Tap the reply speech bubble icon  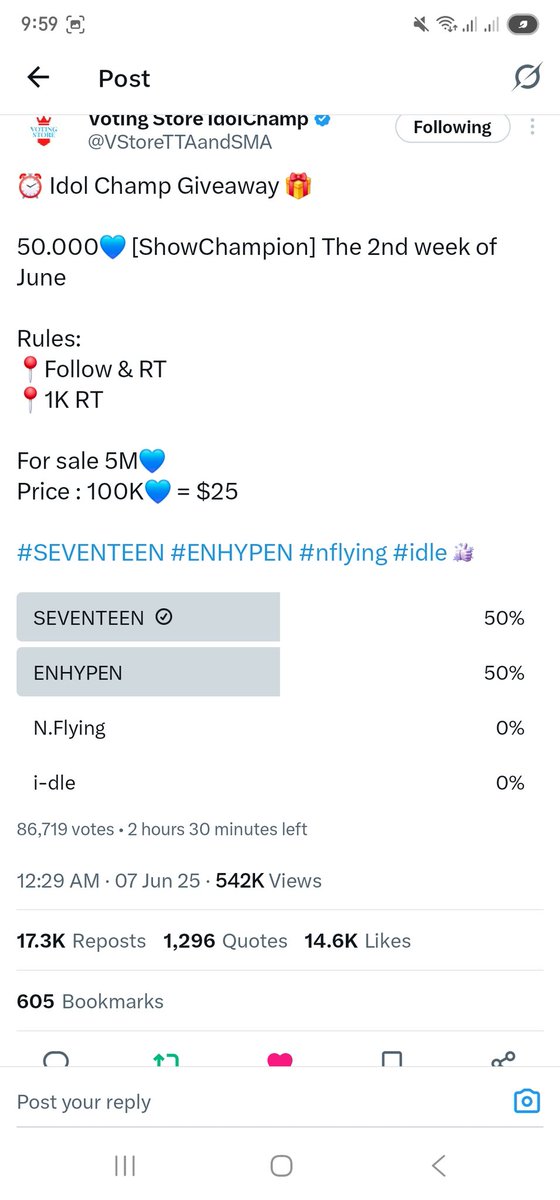tap(57, 1059)
